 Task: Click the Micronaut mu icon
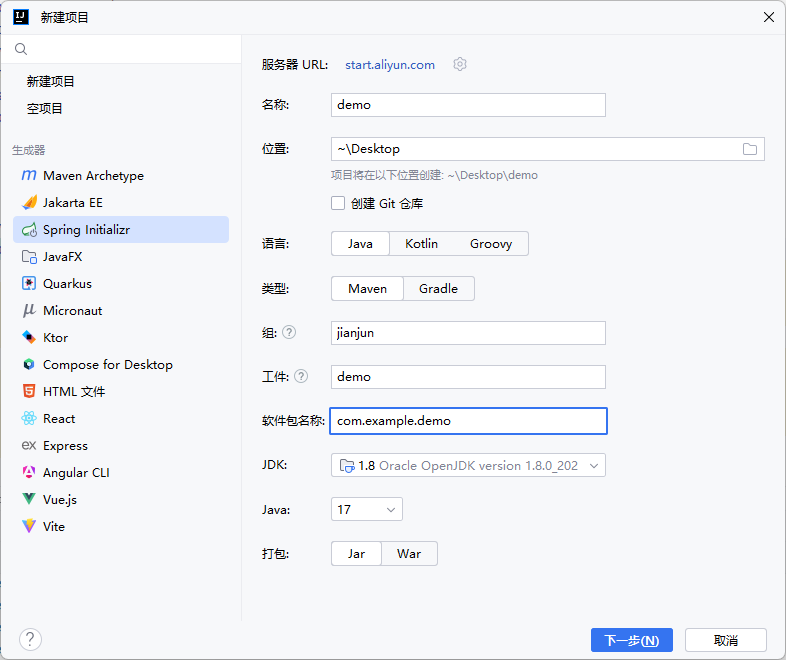tap(29, 311)
